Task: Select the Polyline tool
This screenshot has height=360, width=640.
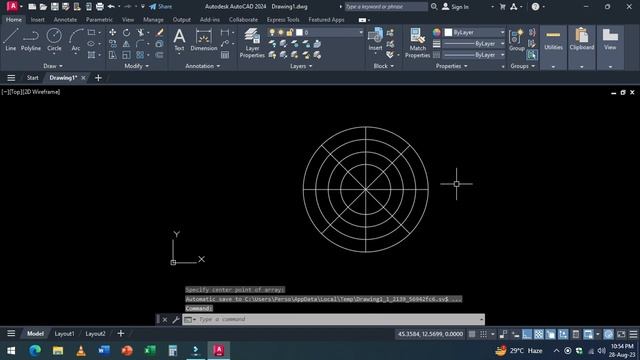Action: tap(31, 40)
